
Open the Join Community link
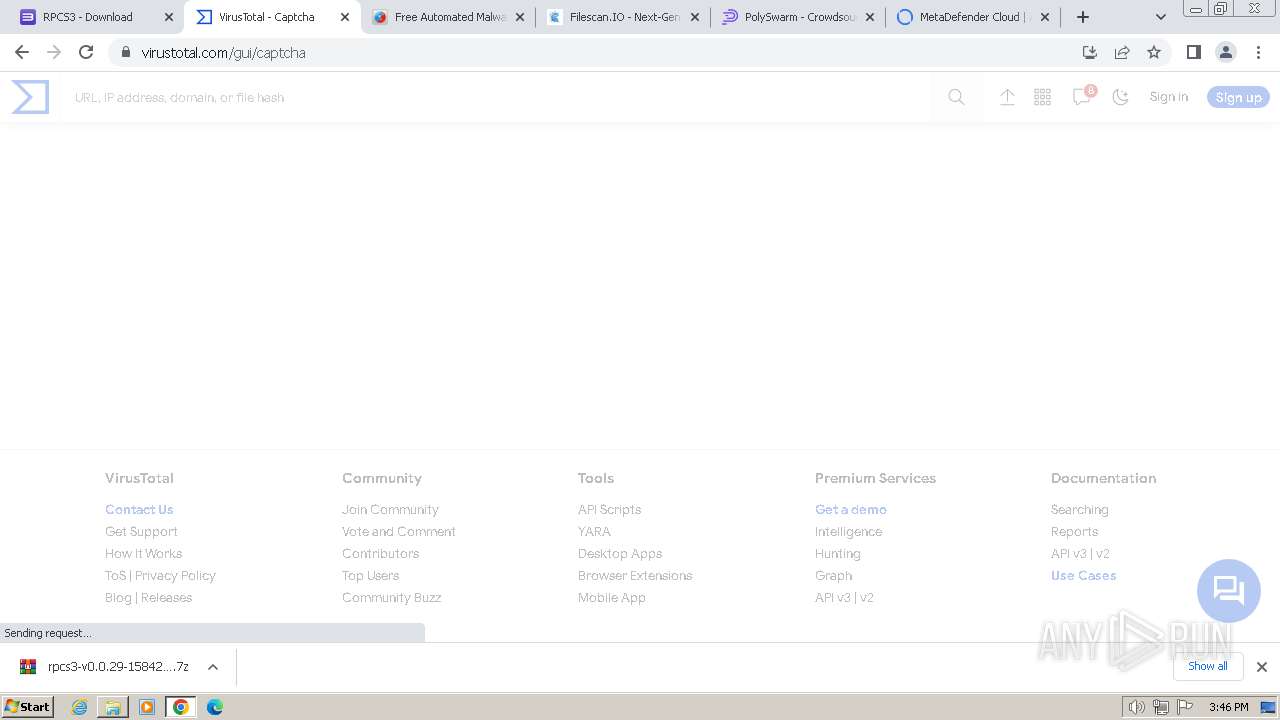[390, 510]
